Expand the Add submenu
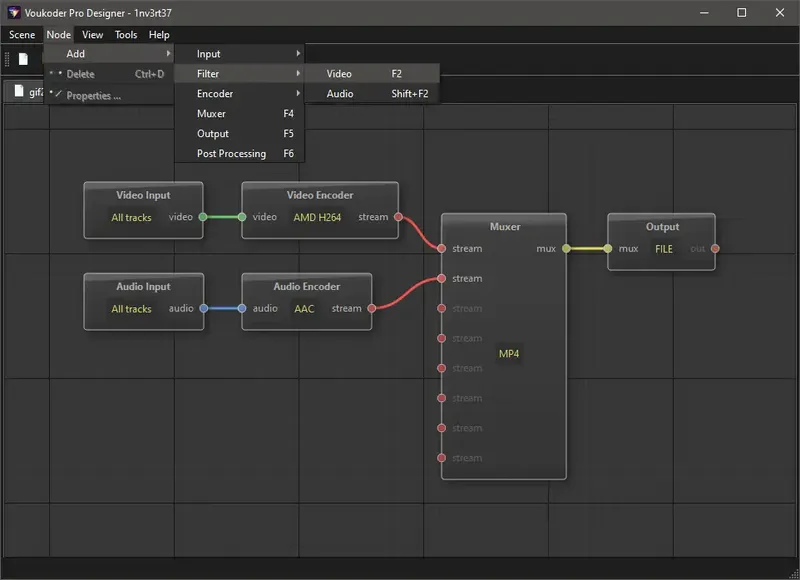 click(109, 54)
